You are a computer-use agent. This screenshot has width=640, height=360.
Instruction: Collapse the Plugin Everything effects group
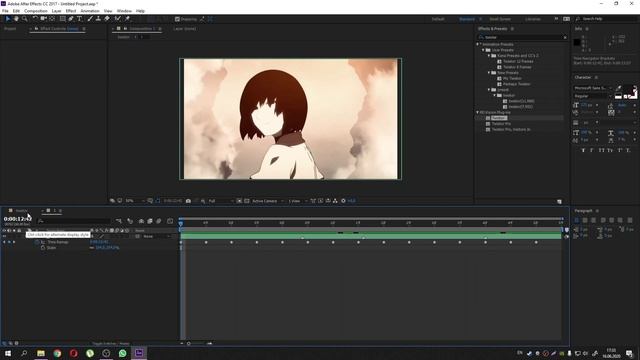coord(478,112)
